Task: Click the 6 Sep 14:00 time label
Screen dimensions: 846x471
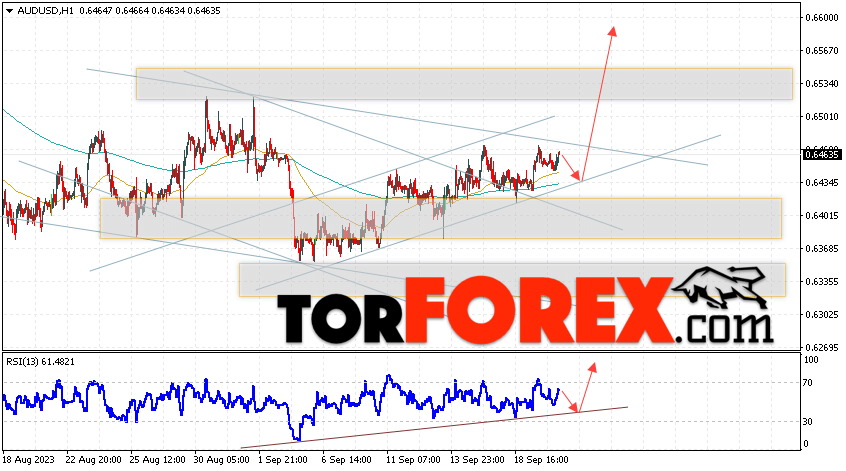Action: (346, 460)
